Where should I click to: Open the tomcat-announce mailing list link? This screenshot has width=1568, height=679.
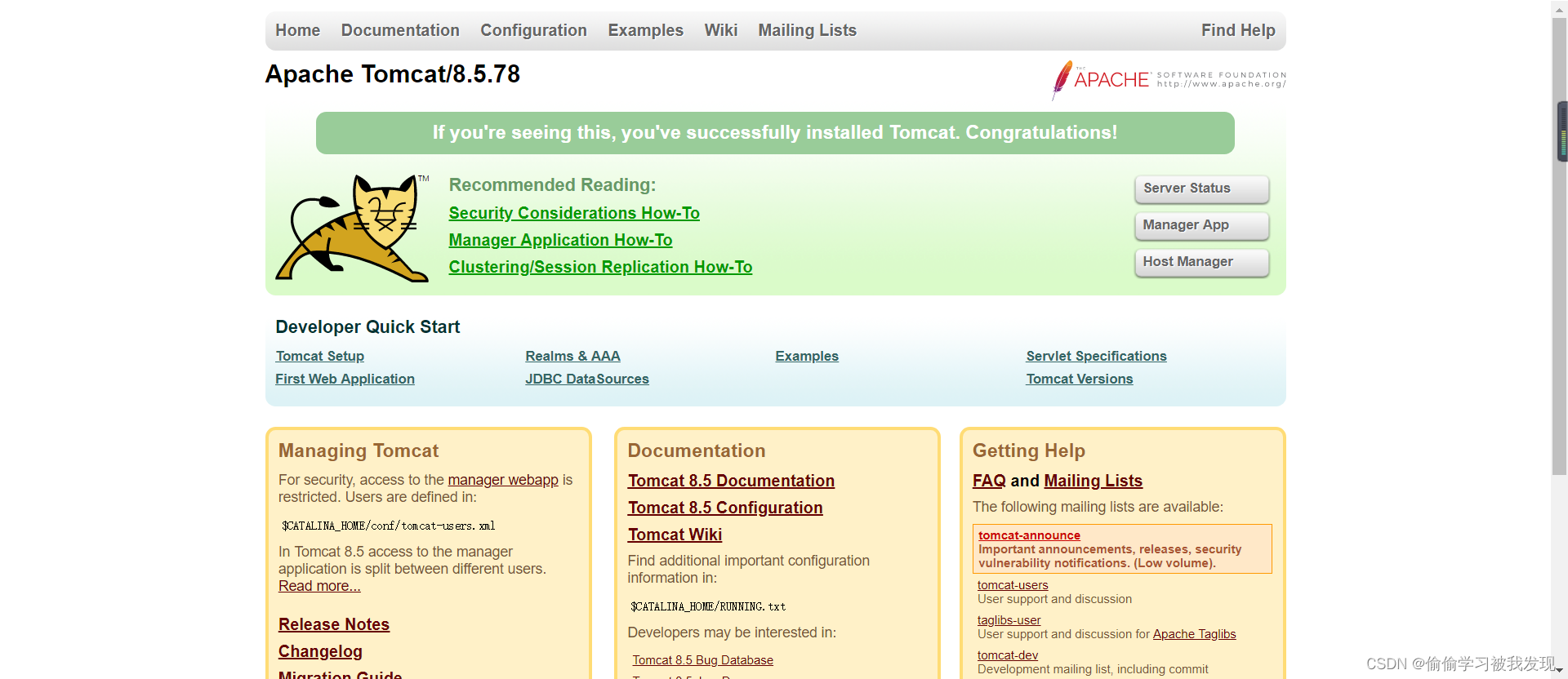[x=1029, y=535]
